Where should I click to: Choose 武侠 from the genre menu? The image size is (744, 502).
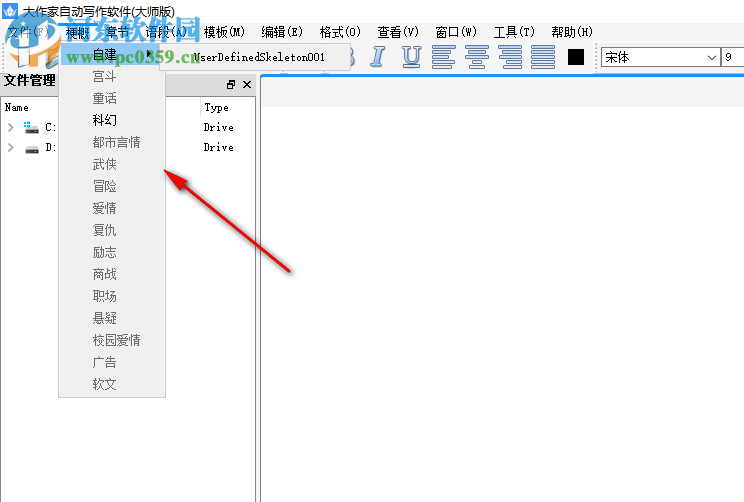pyautogui.click(x=112, y=164)
